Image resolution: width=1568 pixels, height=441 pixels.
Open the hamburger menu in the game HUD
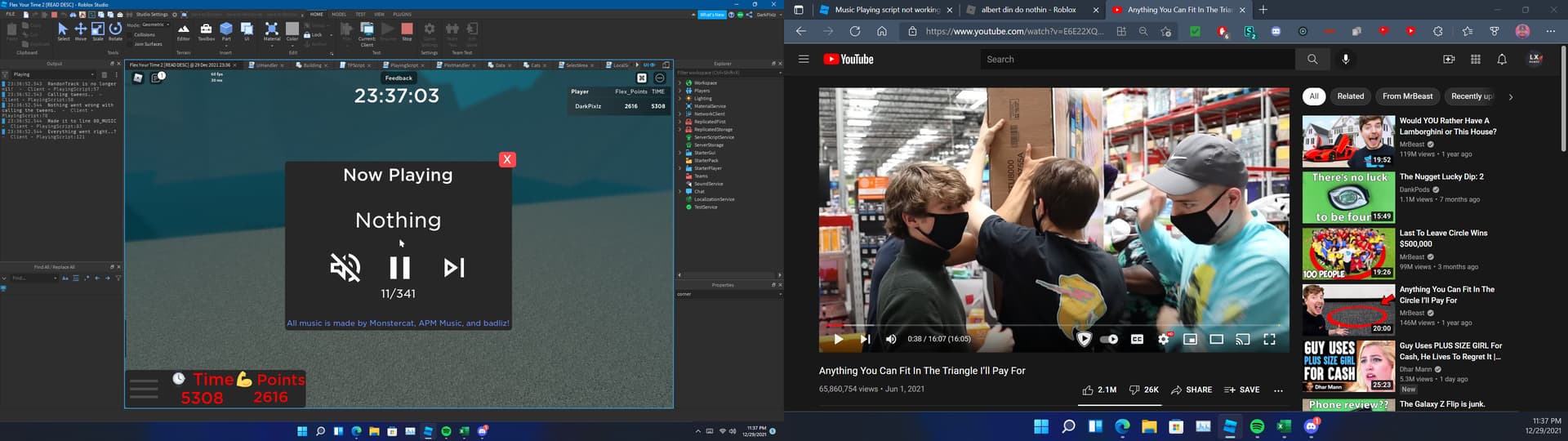(144, 388)
